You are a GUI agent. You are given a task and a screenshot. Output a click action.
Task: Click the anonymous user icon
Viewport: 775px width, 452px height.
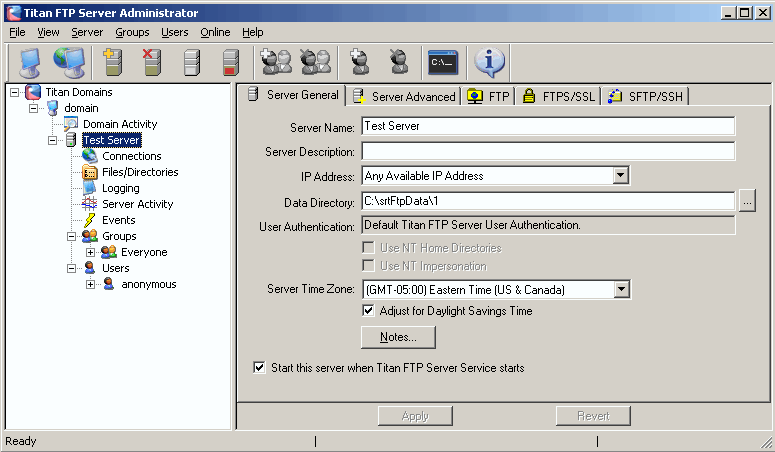(x=109, y=284)
